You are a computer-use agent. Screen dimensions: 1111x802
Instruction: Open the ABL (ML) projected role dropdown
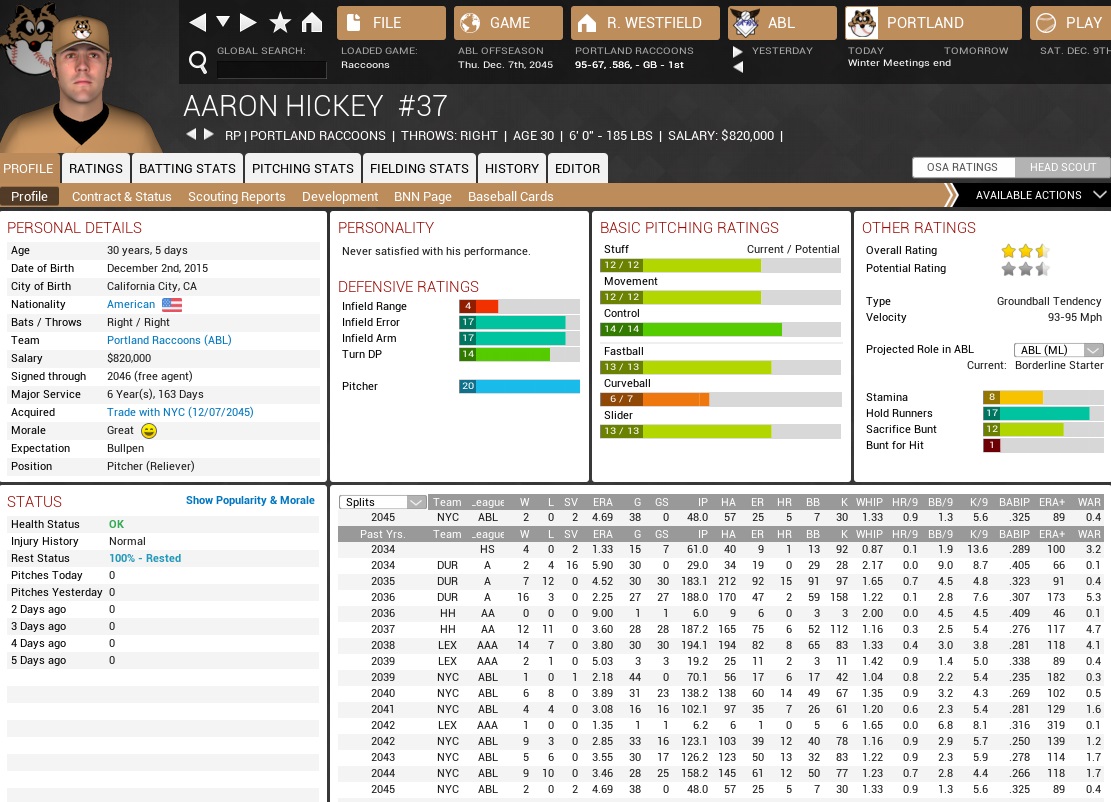1058,350
